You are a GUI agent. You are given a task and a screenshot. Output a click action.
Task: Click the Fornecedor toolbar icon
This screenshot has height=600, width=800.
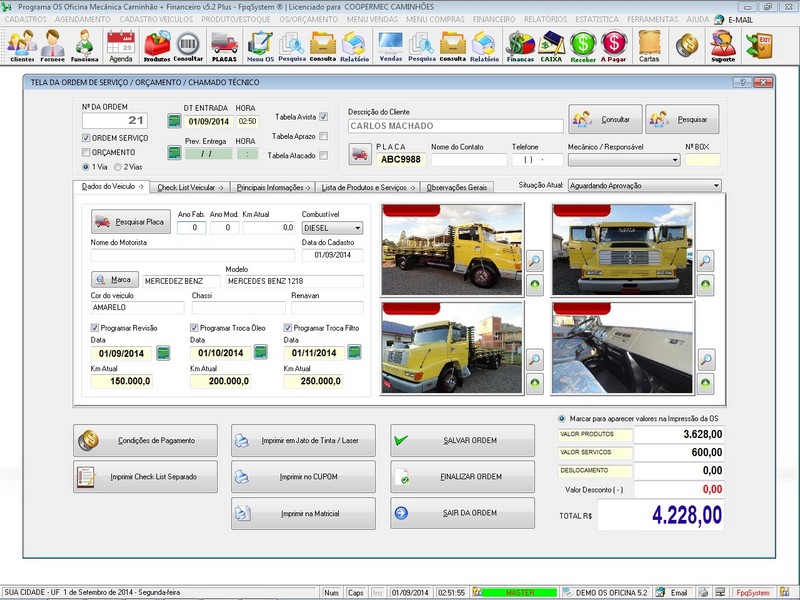52,44
